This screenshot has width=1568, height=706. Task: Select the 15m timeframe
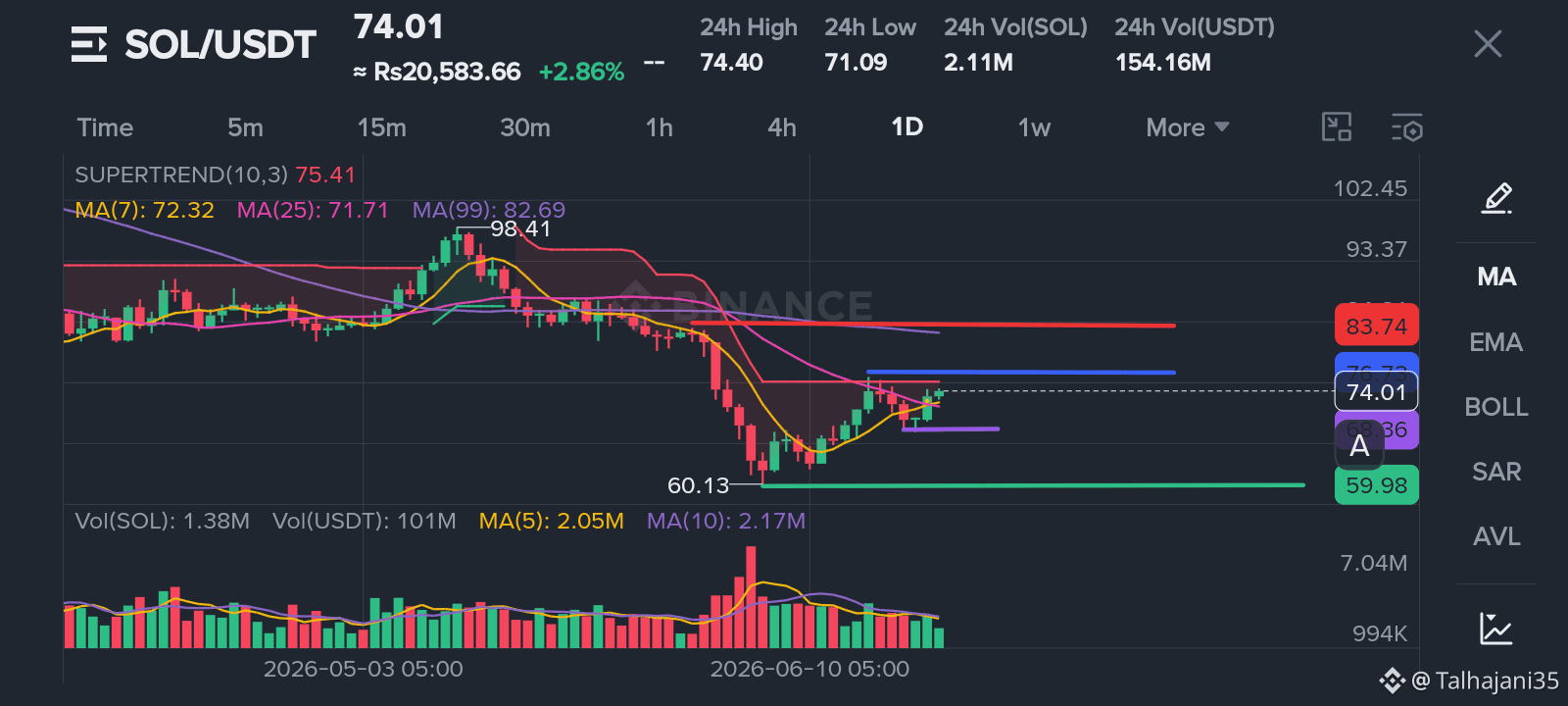[x=381, y=127]
